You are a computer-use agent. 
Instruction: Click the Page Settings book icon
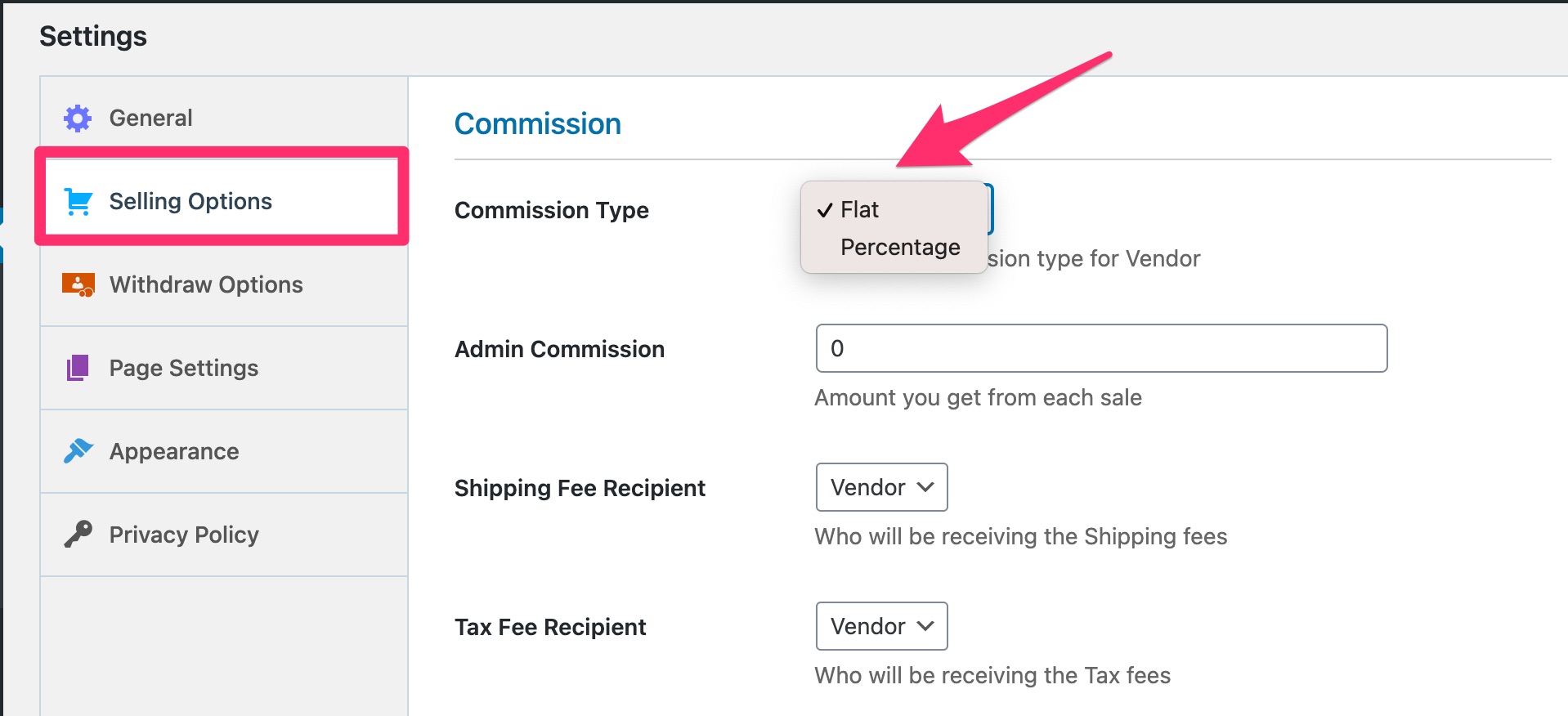(78, 368)
